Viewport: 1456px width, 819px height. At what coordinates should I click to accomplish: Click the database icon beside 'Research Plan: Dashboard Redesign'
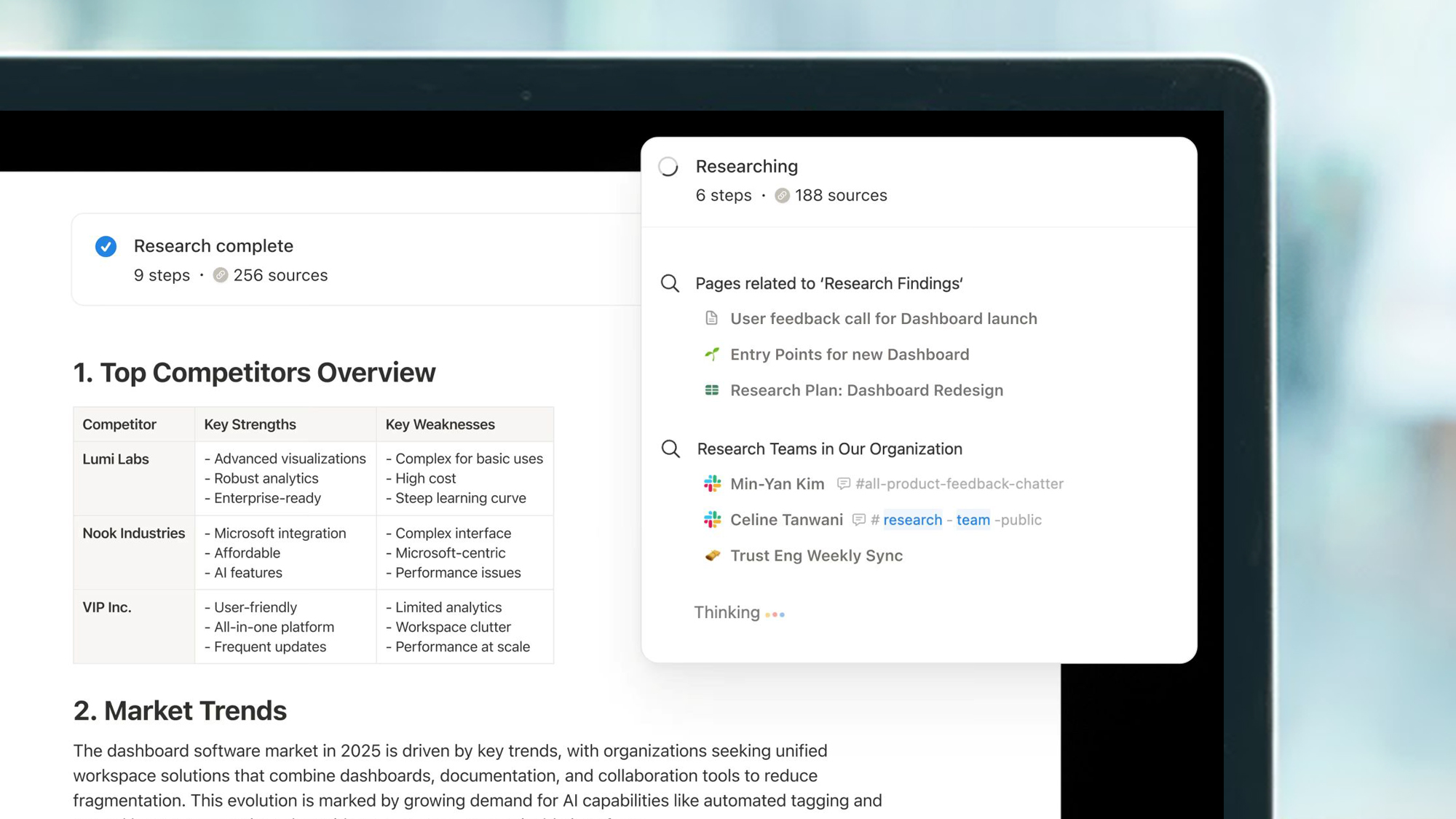pos(713,390)
